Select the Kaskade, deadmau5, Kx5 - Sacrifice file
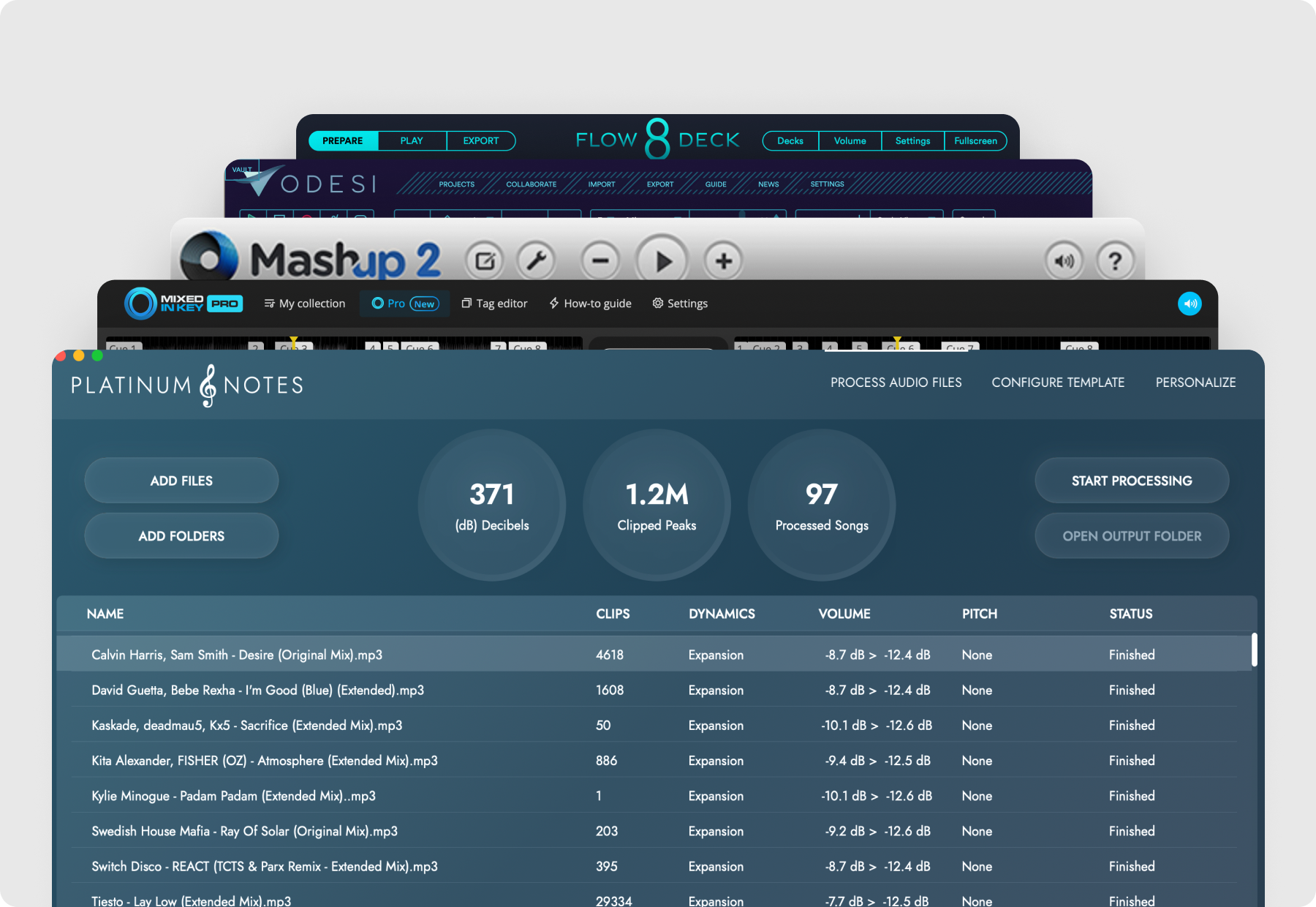 (x=654, y=725)
